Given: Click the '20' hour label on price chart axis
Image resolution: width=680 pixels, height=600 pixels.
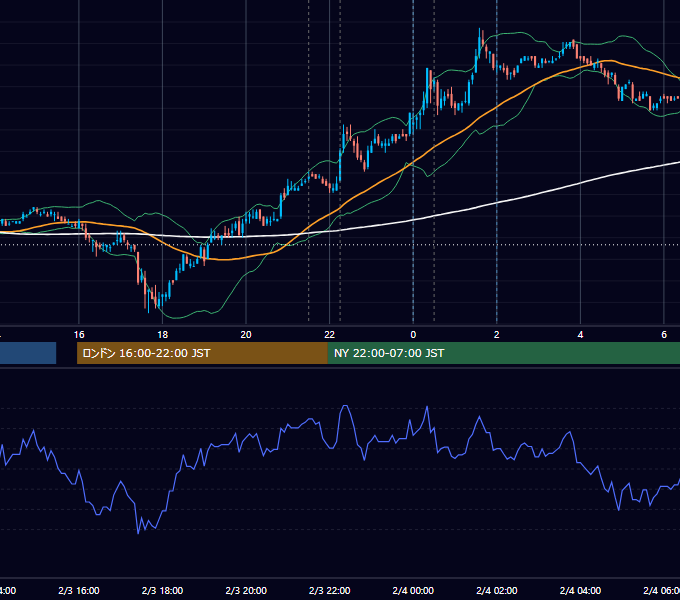Looking at the screenshot, I should coord(246,335).
